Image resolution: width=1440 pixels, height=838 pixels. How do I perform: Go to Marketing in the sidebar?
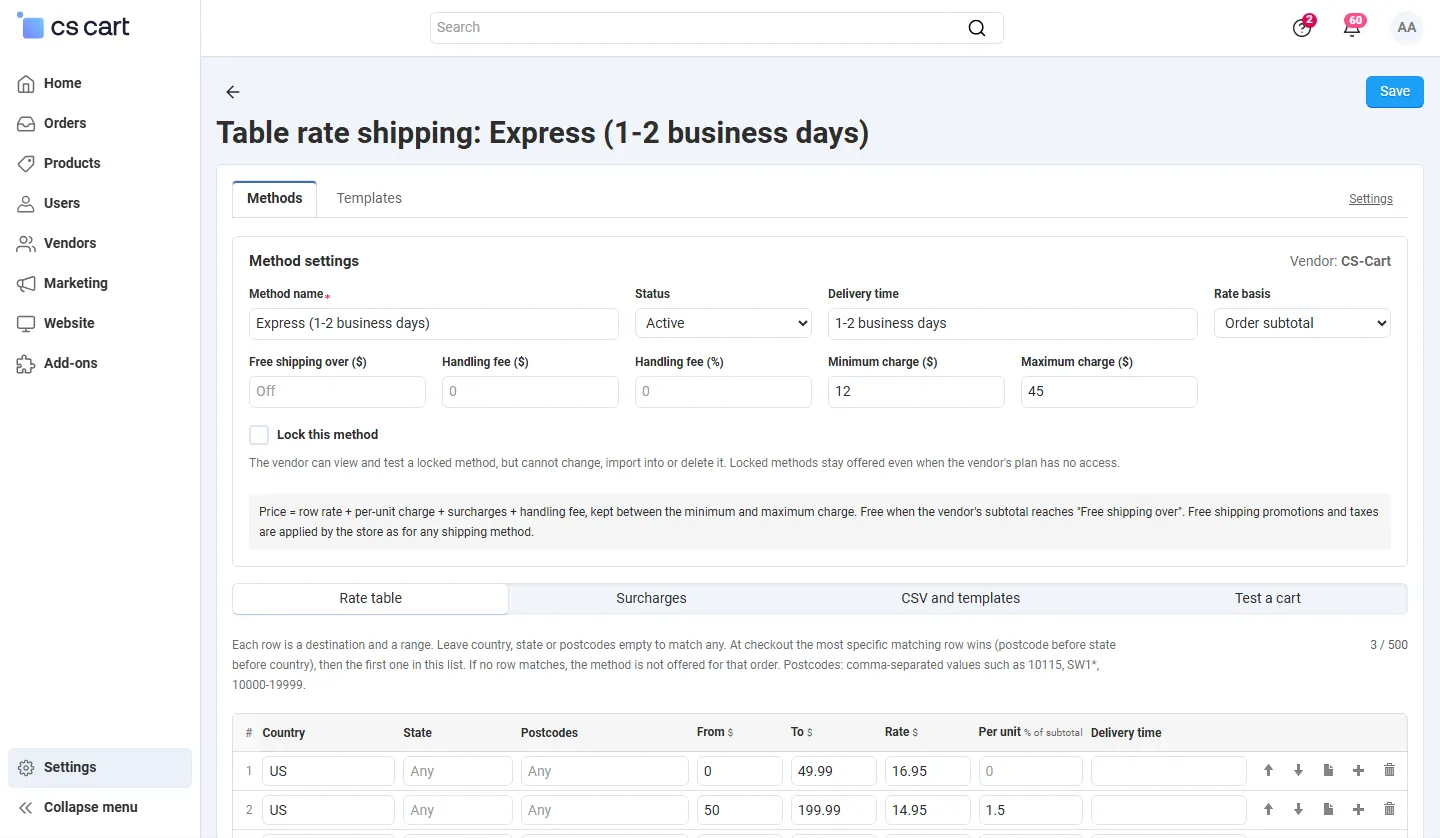pyautogui.click(x=100, y=283)
